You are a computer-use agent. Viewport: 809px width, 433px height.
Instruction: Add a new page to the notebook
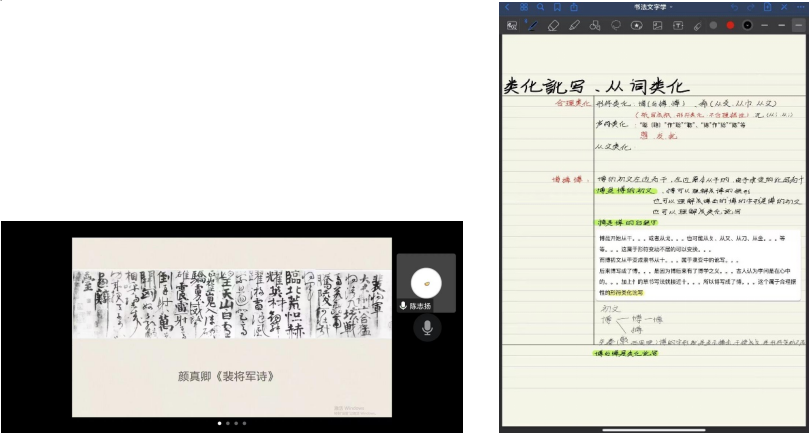point(768,7)
